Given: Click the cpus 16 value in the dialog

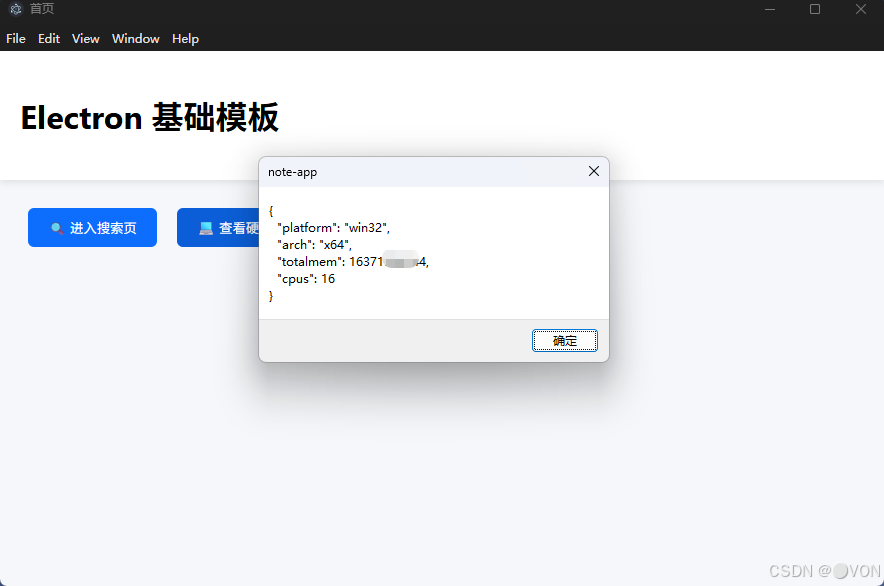Looking at the screenshot, I should [328, 278].
